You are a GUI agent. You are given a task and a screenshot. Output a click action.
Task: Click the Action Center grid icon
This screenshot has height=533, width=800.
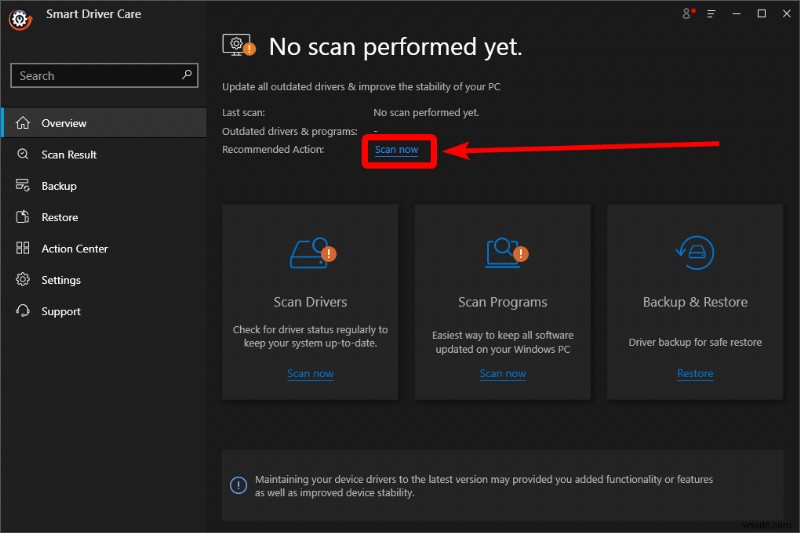(22, 248)
